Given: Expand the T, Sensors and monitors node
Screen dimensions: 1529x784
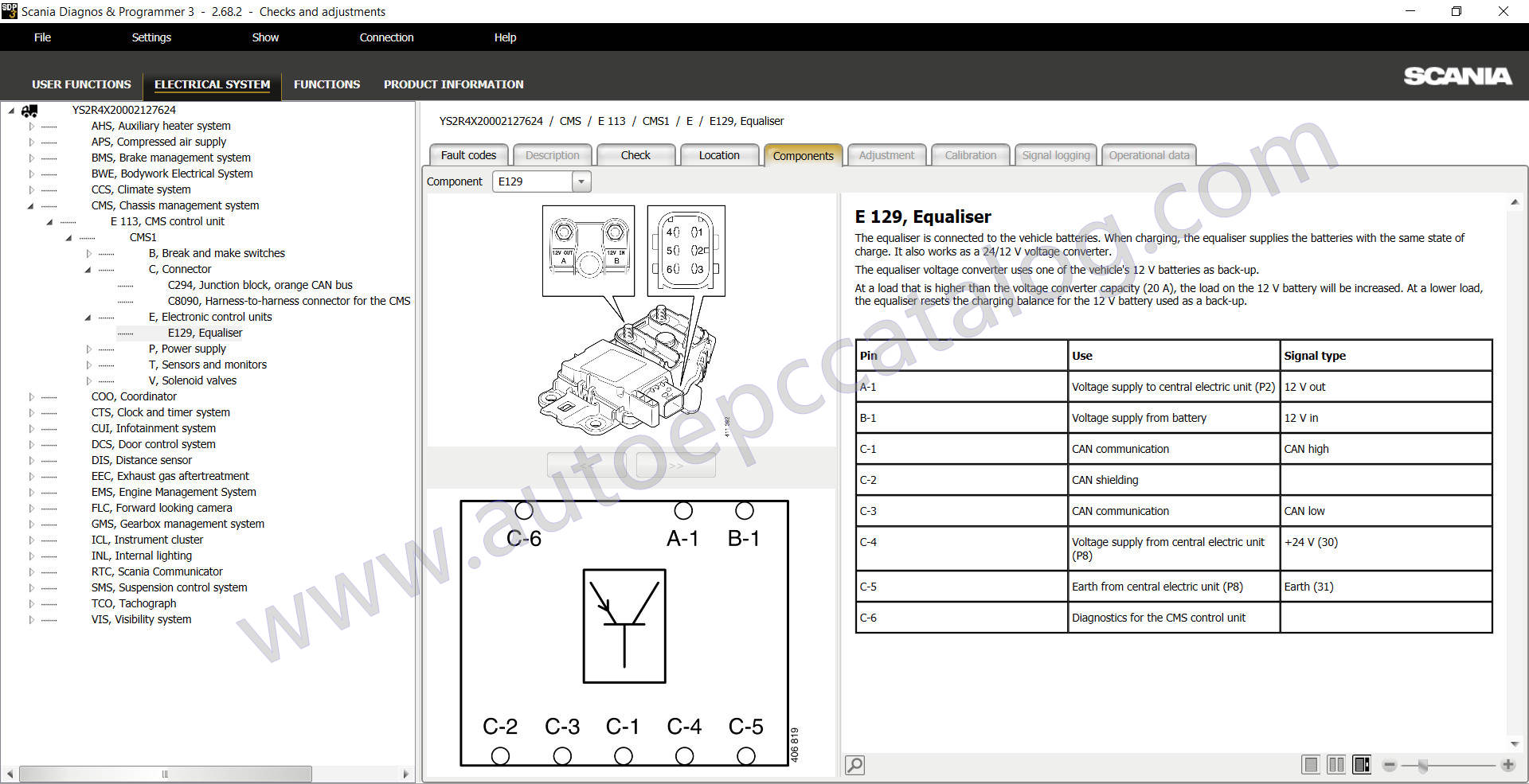Looking at the screenshot, I should 89,365.
